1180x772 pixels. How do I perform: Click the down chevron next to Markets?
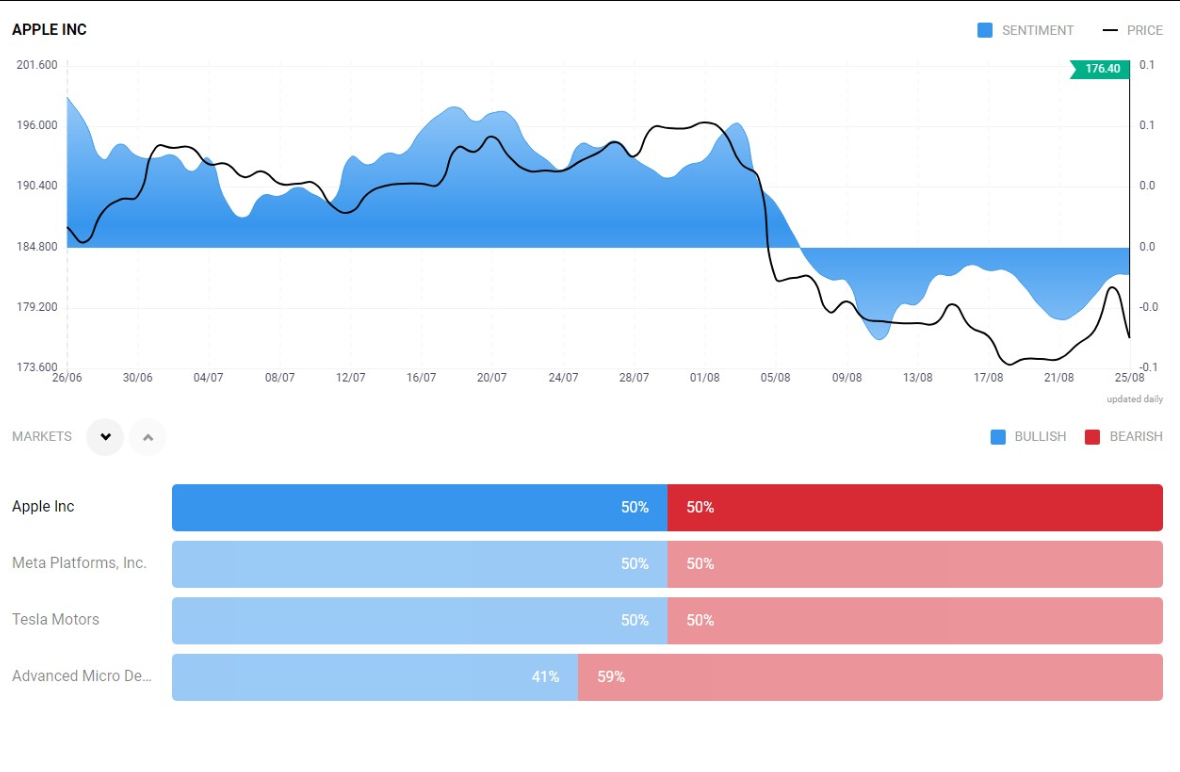[x=105, y=437]
